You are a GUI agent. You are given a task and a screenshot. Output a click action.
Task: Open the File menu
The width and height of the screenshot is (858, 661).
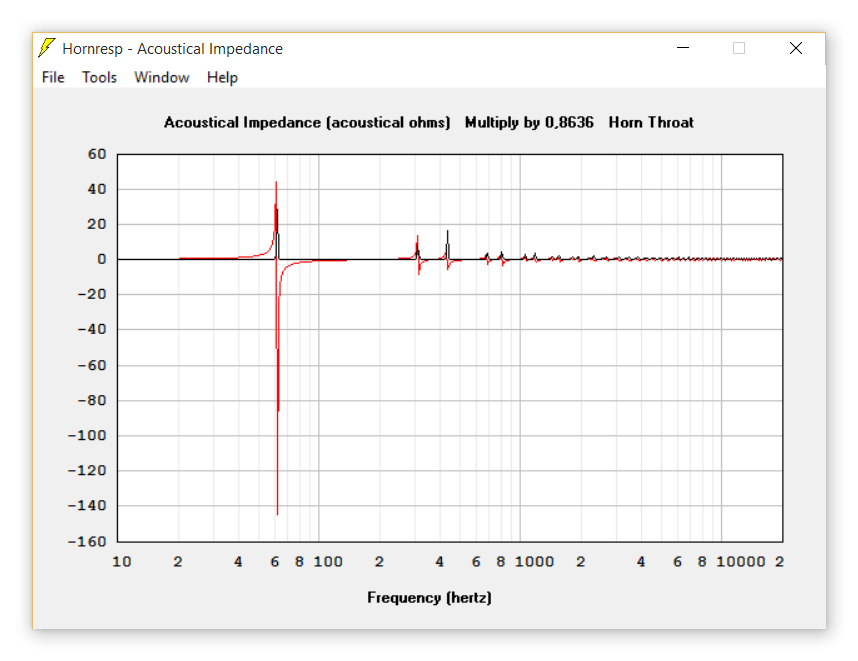(x=53, y=78)
